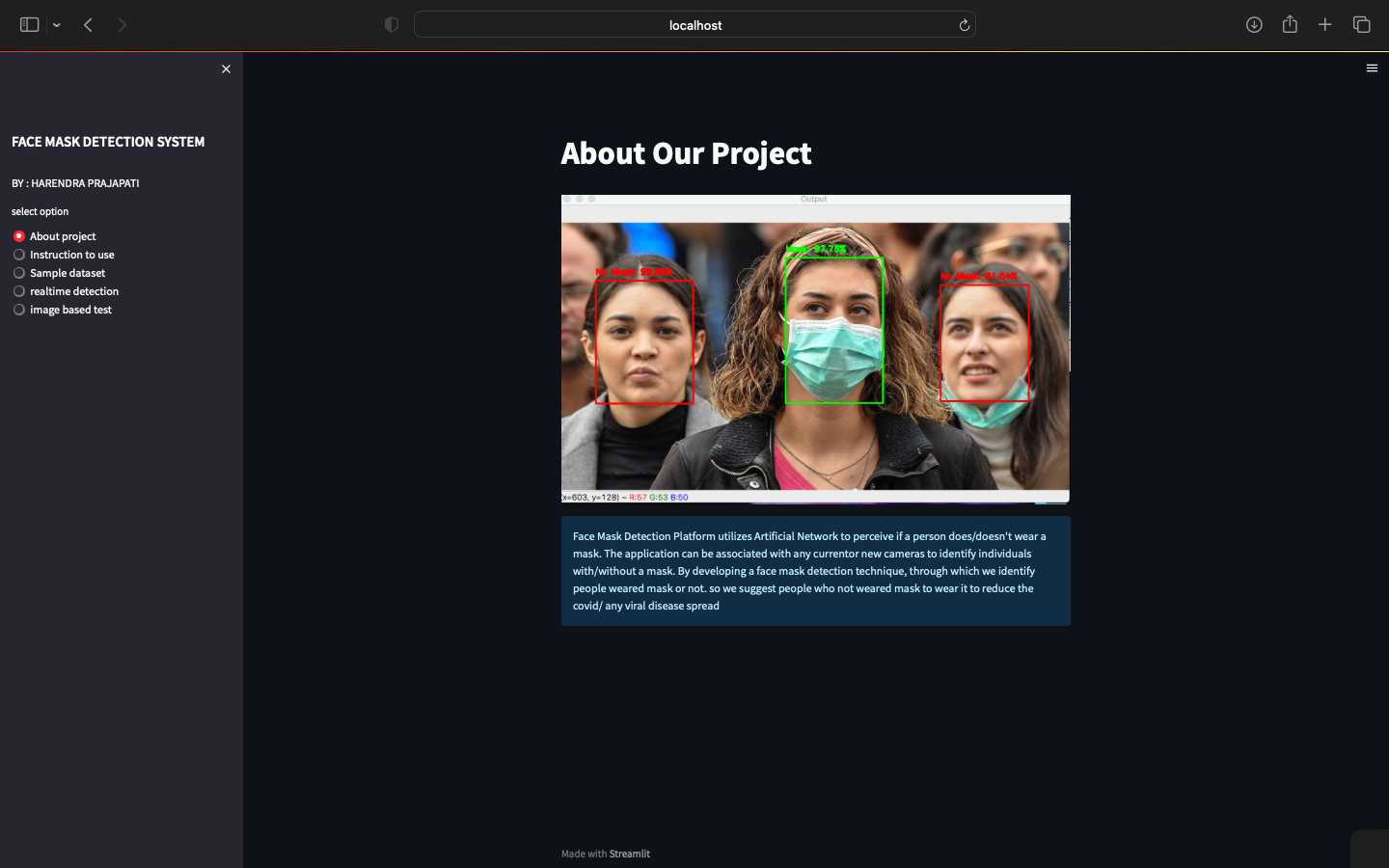Viewport: 1389px width, 868px height.
Task: Open the Streamlit link in the footer
Action: 628,854
